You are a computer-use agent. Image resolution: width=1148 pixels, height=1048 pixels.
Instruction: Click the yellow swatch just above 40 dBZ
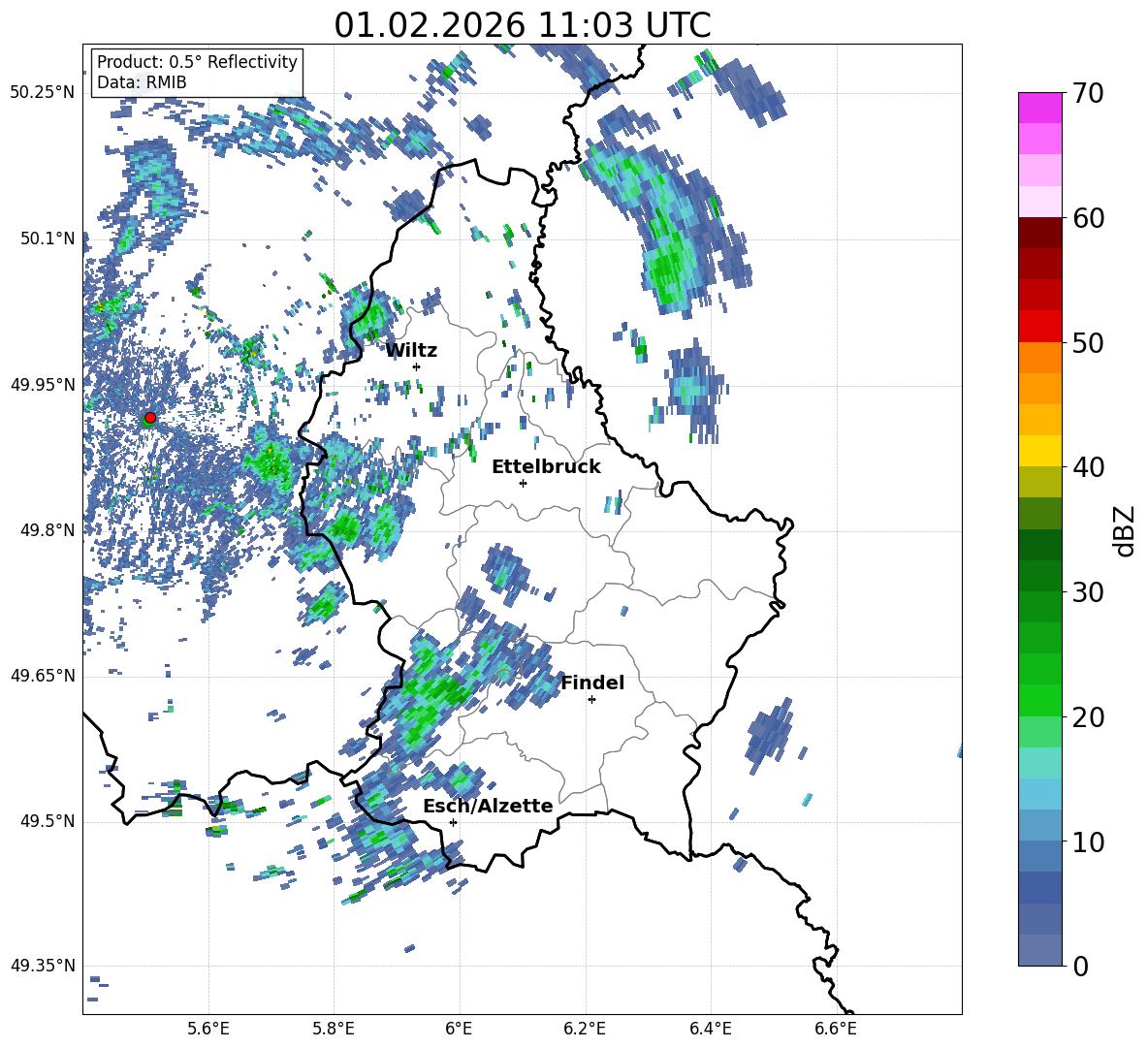tap(1039, 451)
